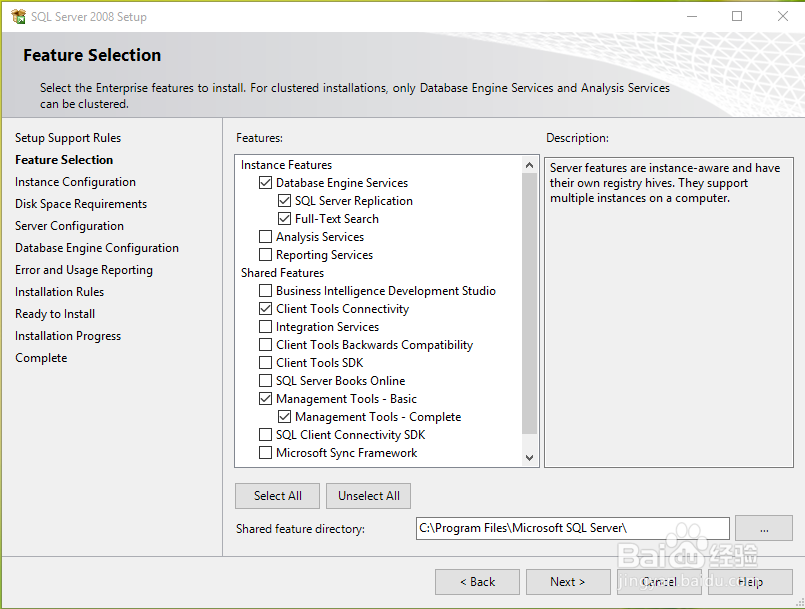805x609 pixels.
Task: Select Installation Progress step
Action: pyautogui.click(x=68, y=336)
